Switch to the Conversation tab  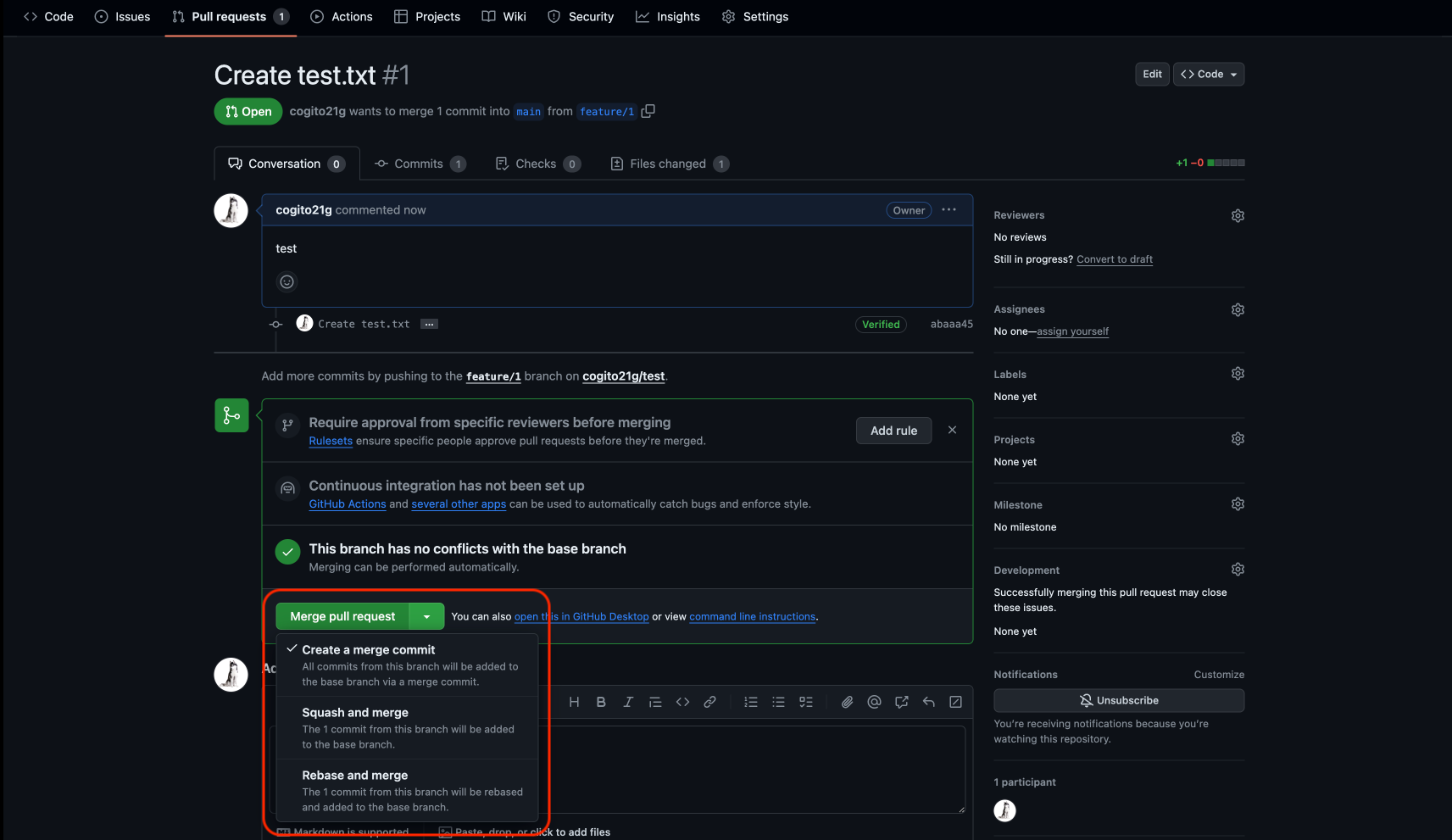tap(287, 164)
